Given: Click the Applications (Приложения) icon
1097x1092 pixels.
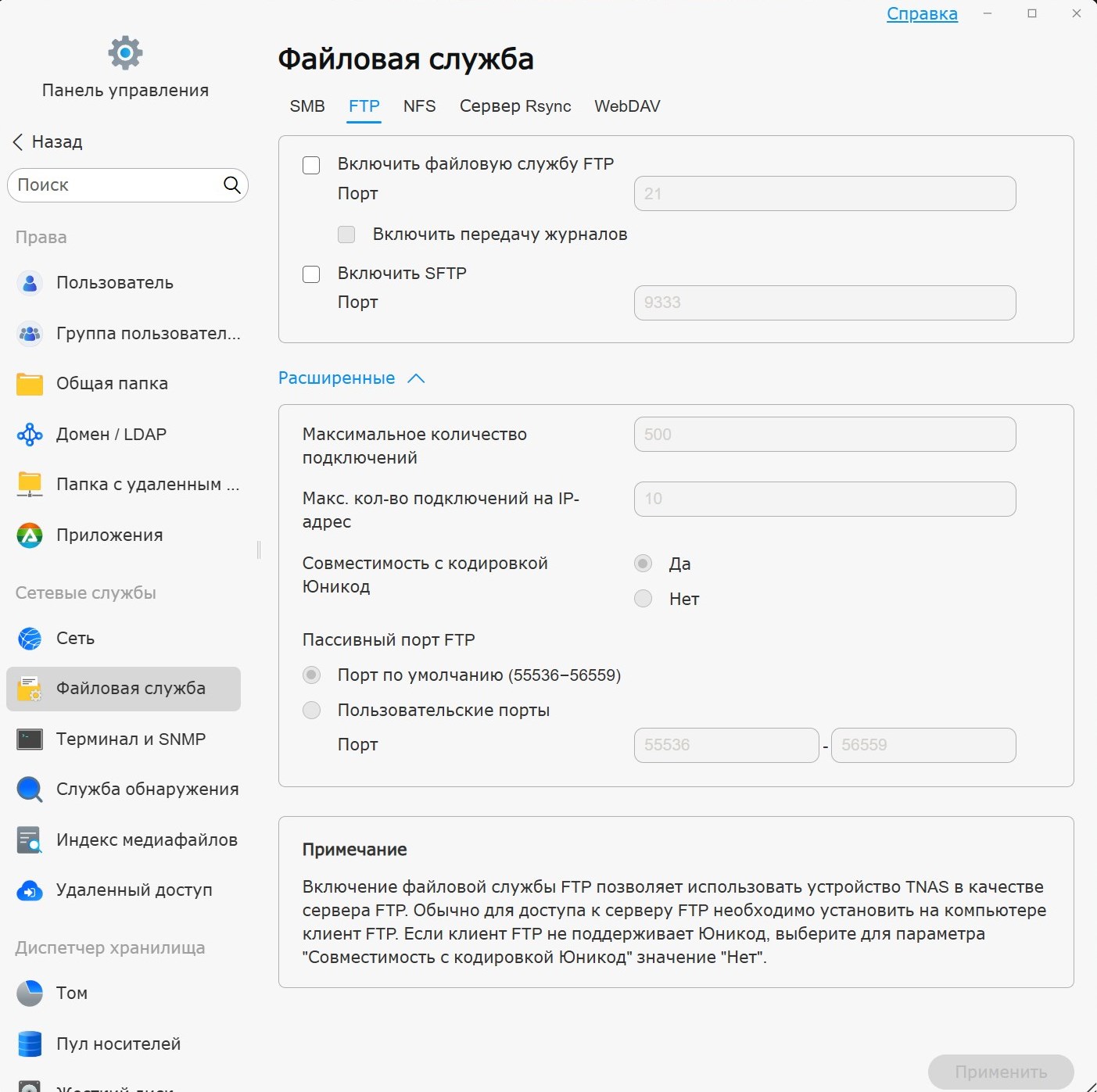Looking at the screenshot, I should pos(30,535).
